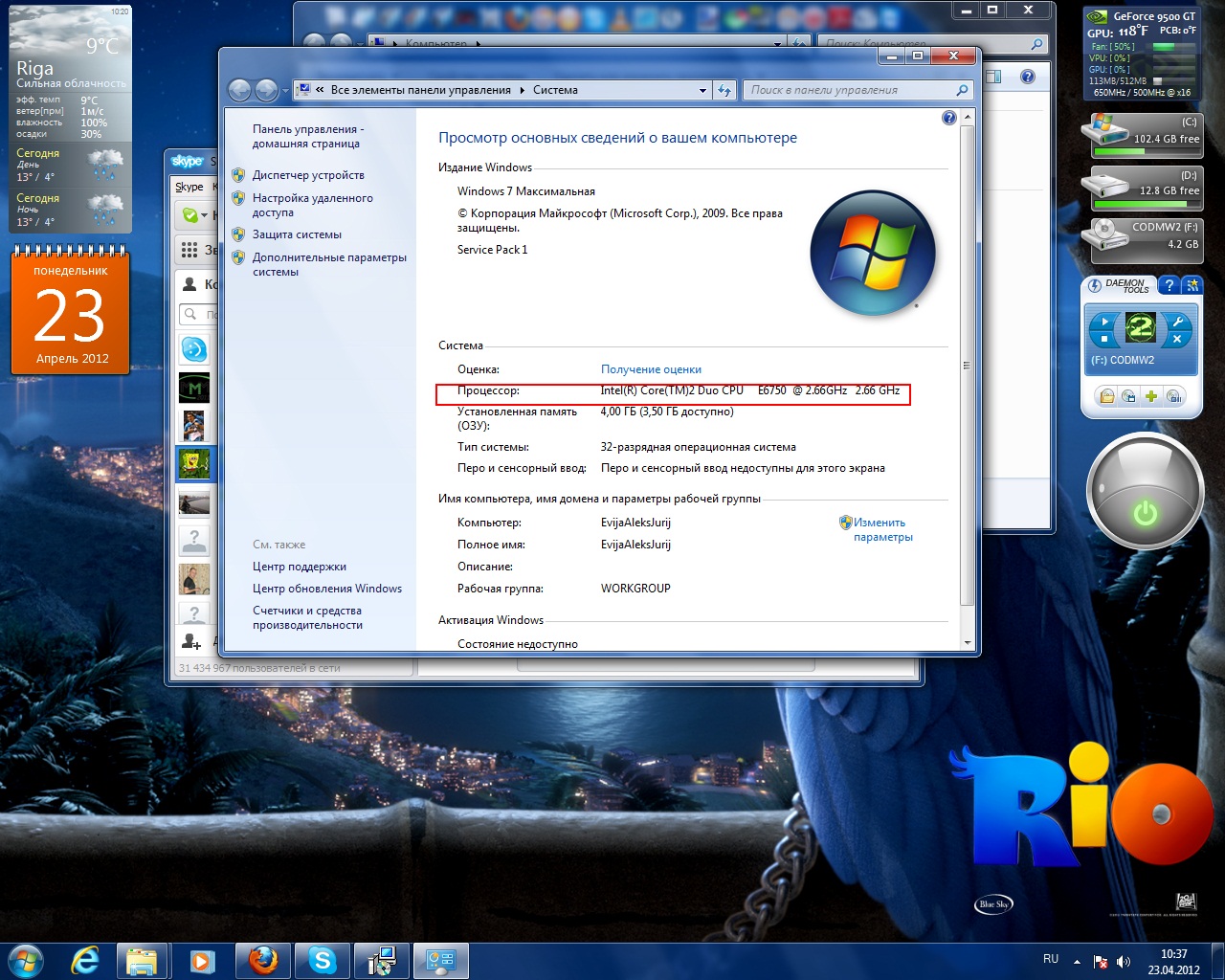The image size is (1225, 980).
Task: Select Skype echo test blue avatar contact
Action: pos(194,349)
